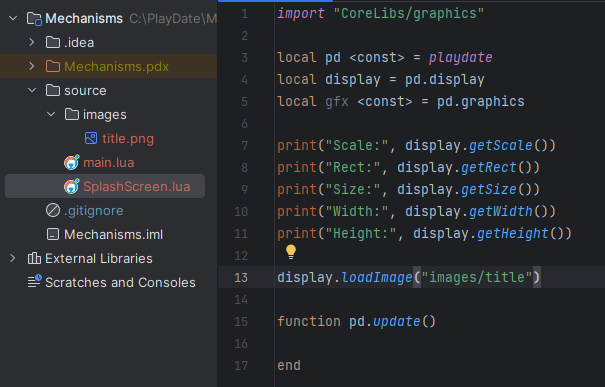Click the "CoreLibs/graphics" string

pos(409,14)
